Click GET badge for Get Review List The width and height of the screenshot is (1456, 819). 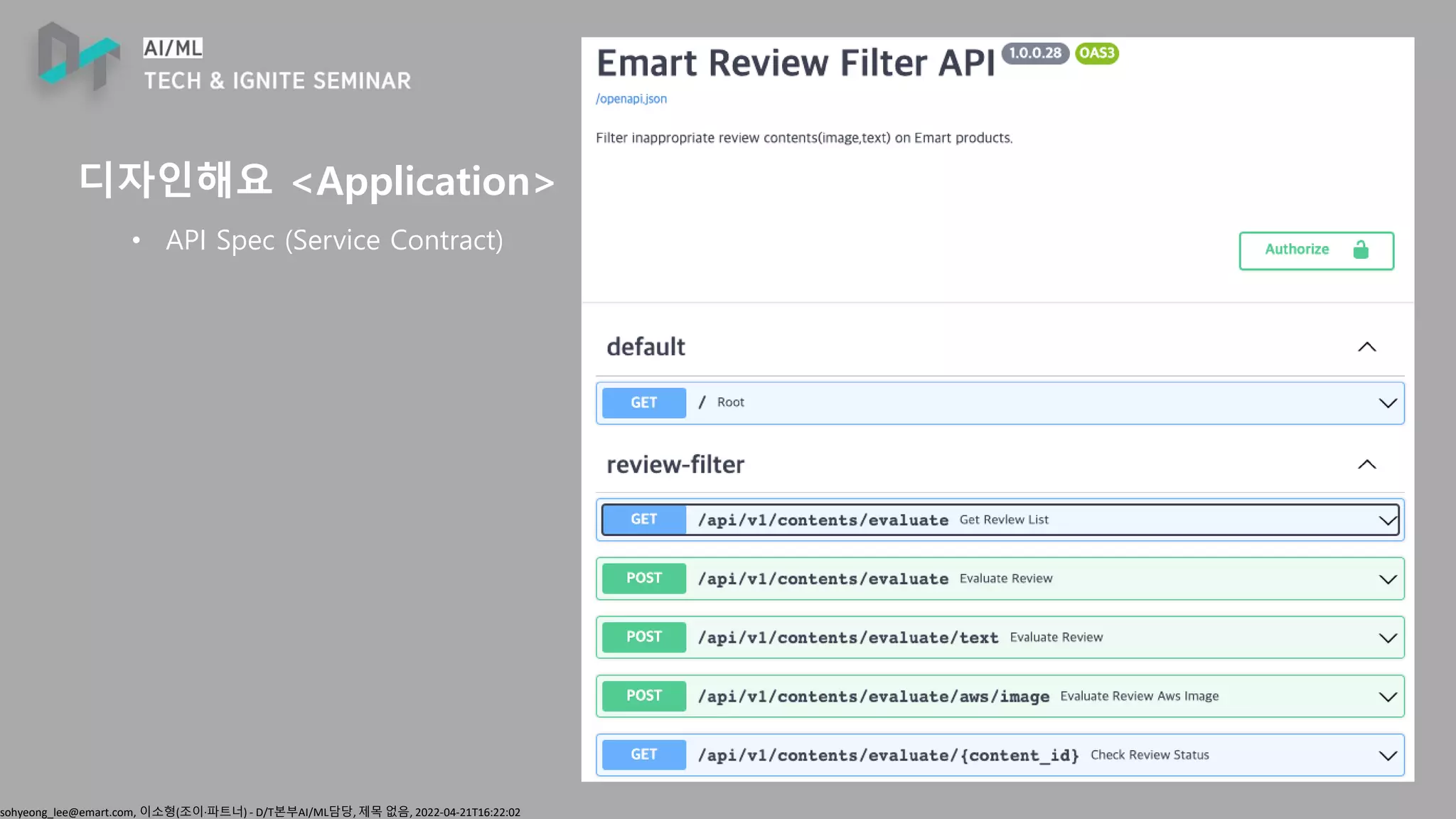pyautogui.click(x=643, y=520)
